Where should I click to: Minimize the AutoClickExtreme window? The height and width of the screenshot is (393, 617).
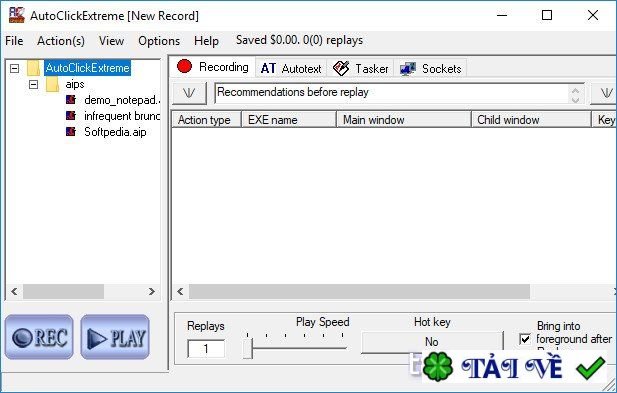502,15
